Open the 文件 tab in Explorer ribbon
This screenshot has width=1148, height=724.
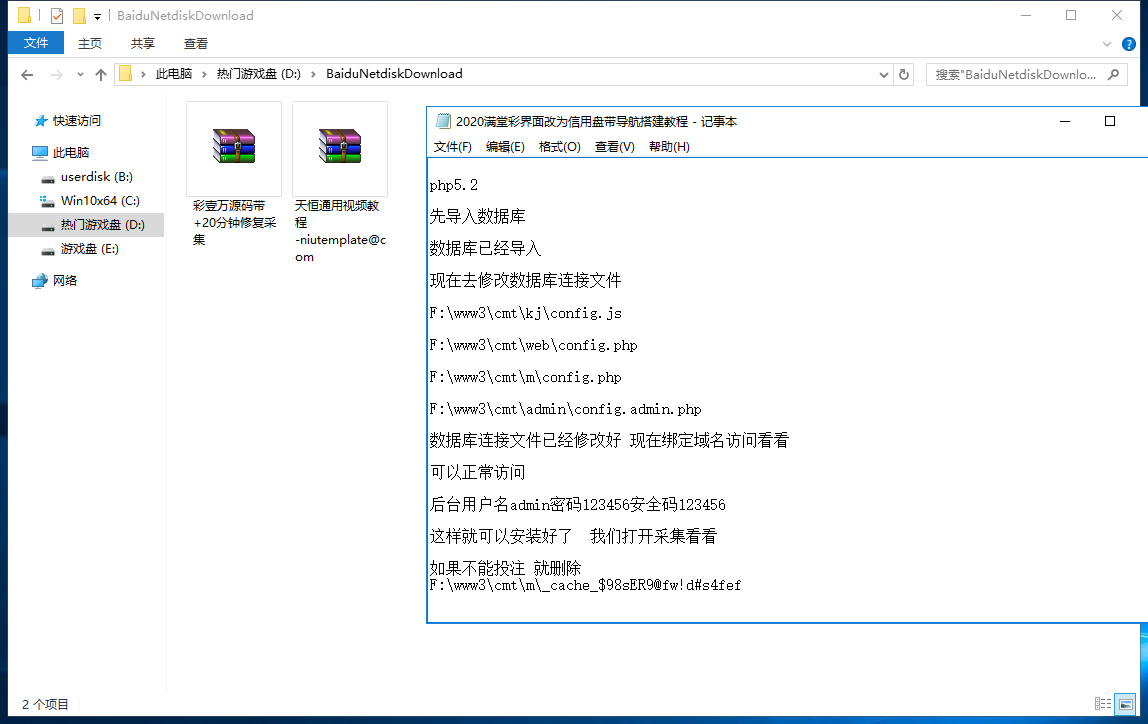point(36,43)
